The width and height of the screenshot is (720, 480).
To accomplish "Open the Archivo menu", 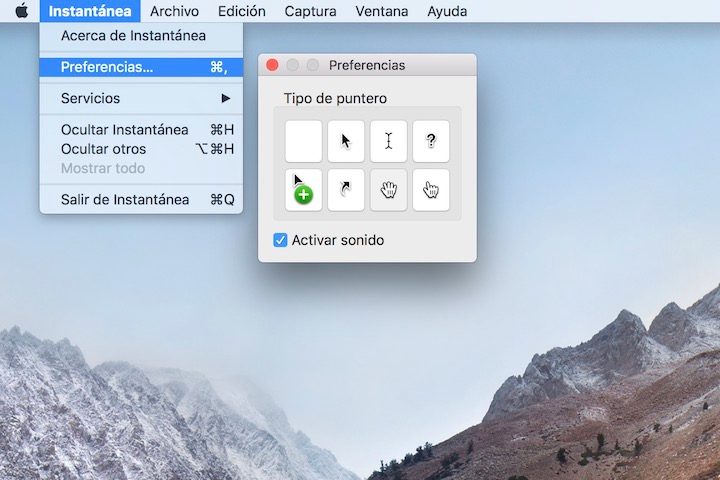I will click(174, 11).
